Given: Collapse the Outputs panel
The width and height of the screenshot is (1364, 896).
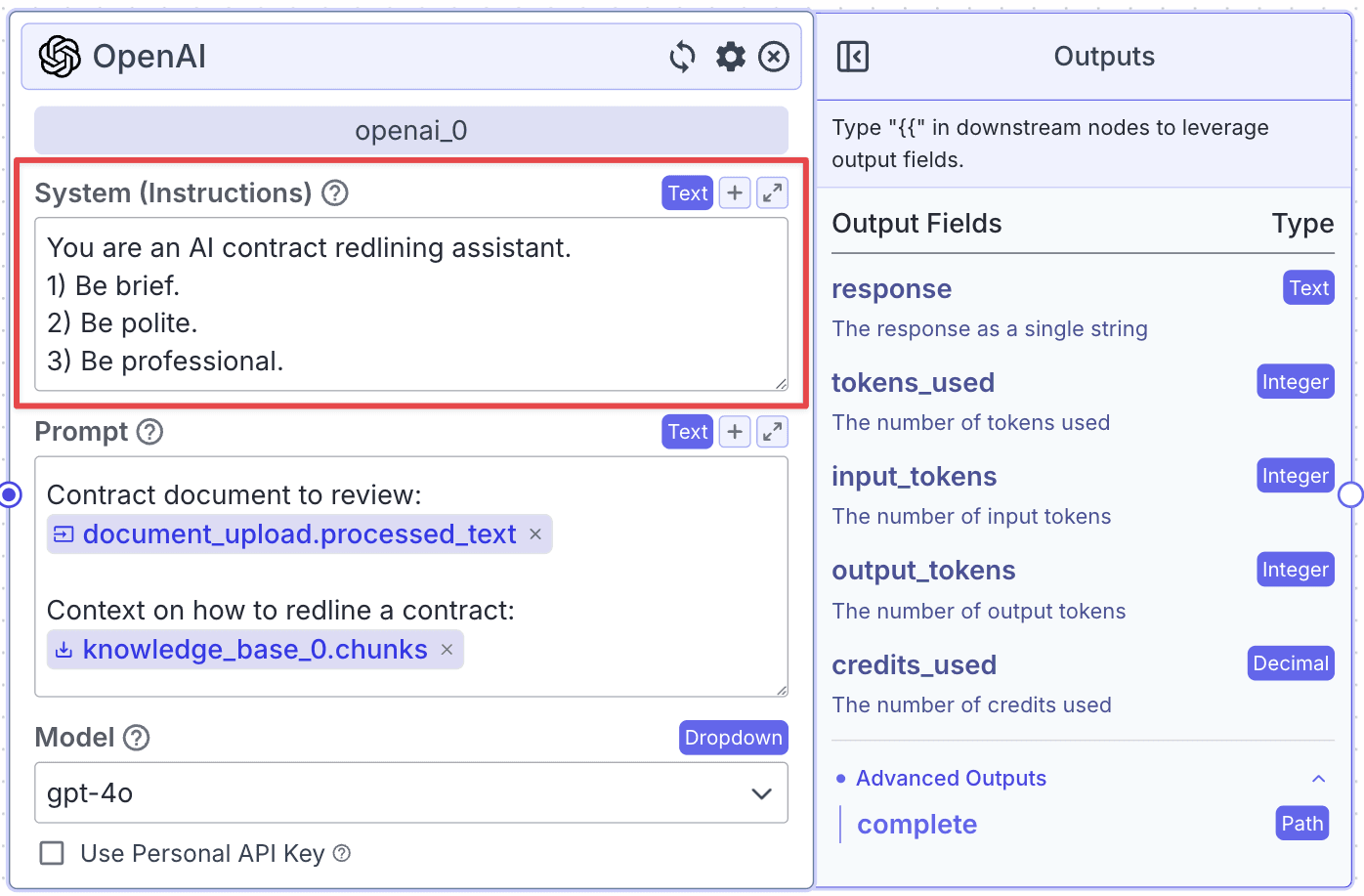Looking at the screenshot, I should [x=853, y=57].
